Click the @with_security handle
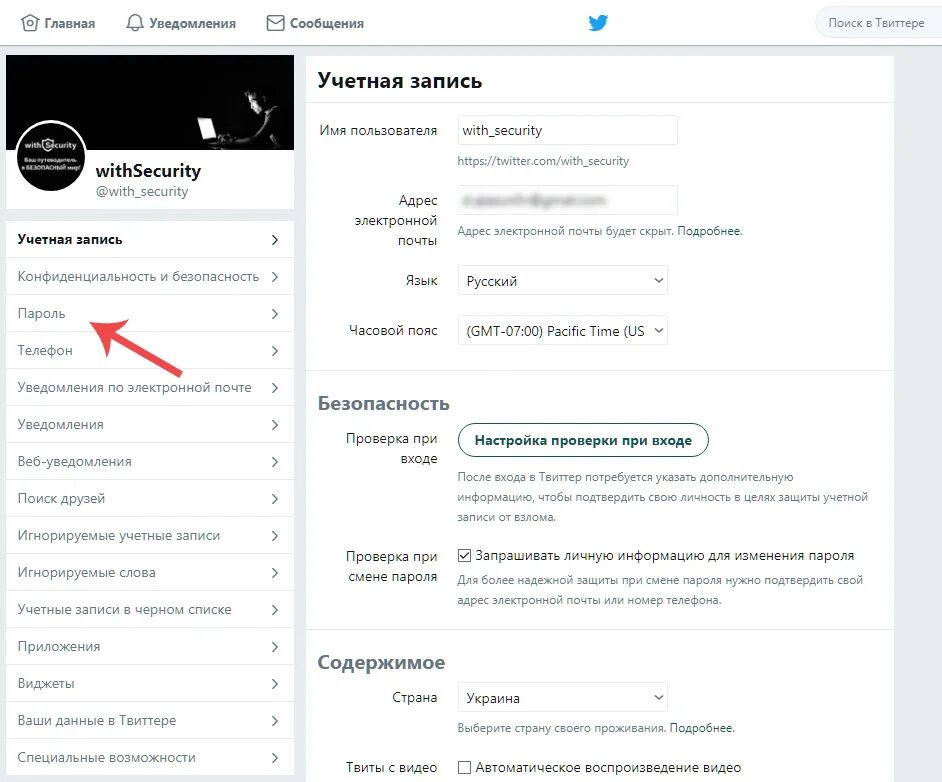This screenshot has height=782, width=942. tap(142, 192)
